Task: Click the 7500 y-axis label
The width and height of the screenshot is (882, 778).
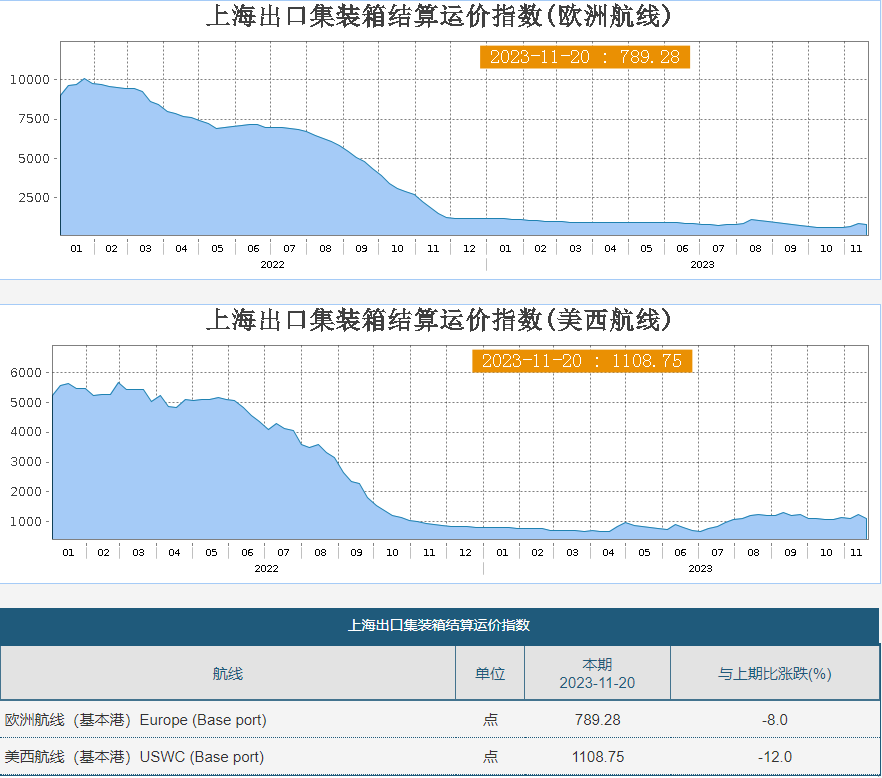Action: coord(34,119)
